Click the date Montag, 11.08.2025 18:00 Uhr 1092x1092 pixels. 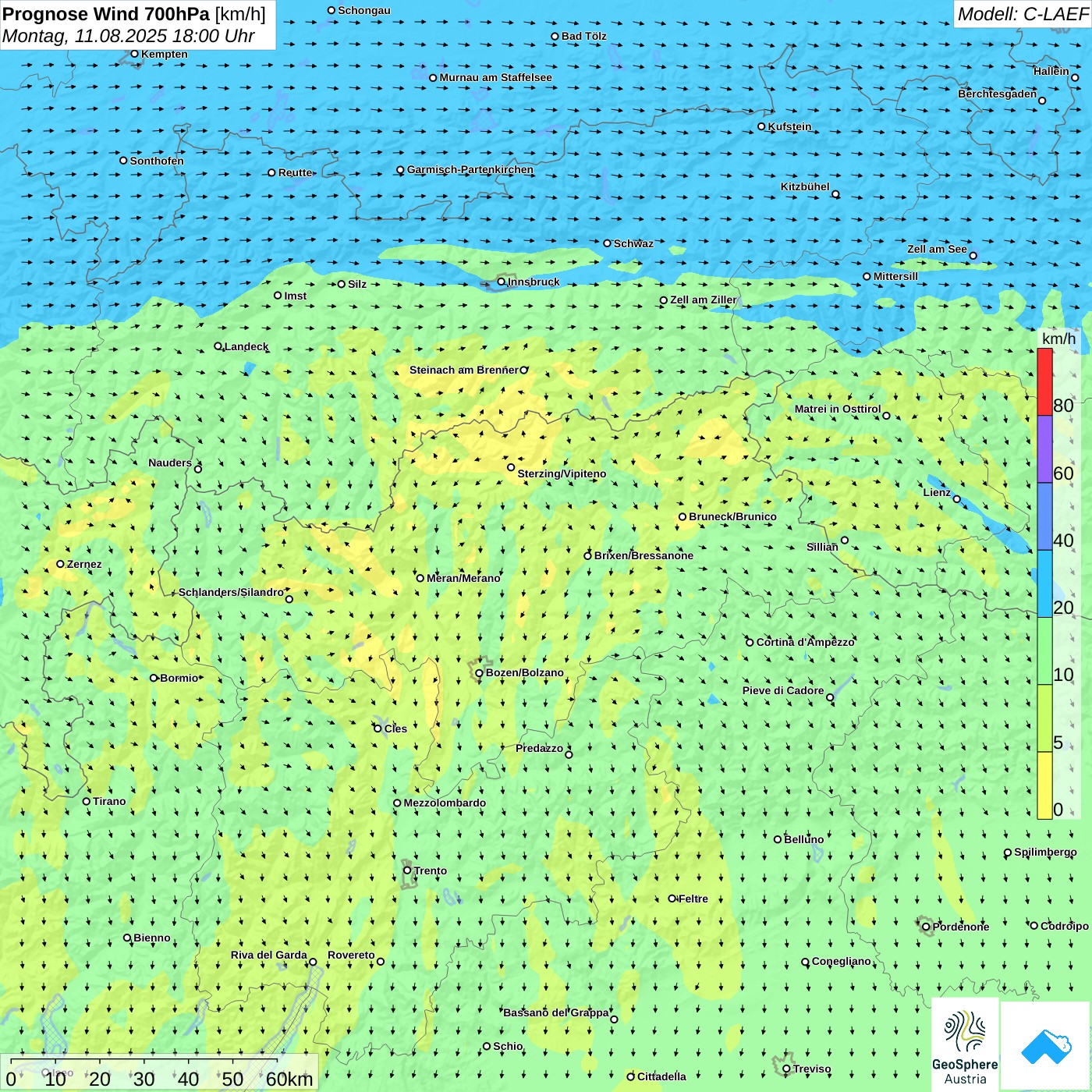(x=129, y=36)
